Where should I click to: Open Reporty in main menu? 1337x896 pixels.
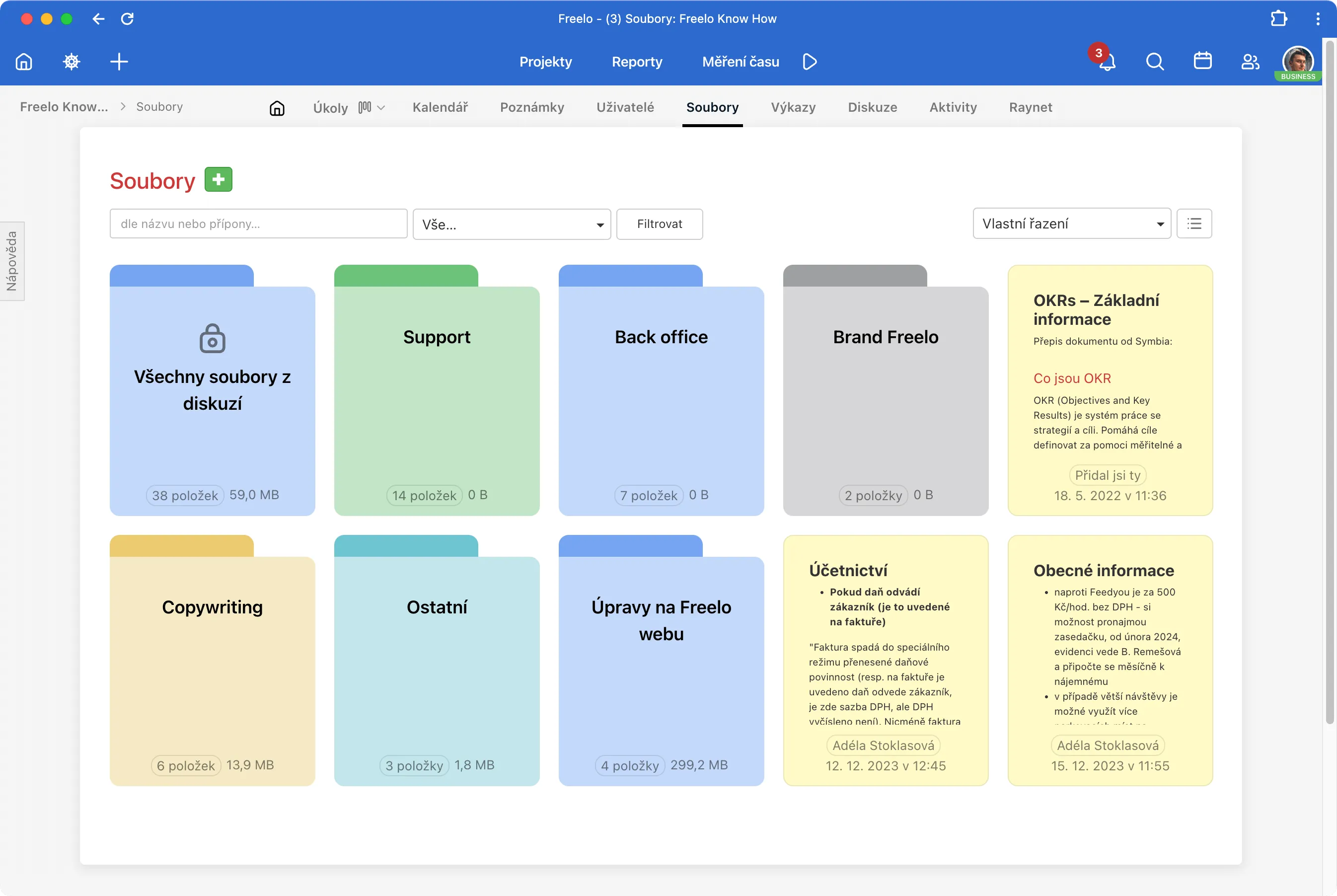(x=637, y=62)
